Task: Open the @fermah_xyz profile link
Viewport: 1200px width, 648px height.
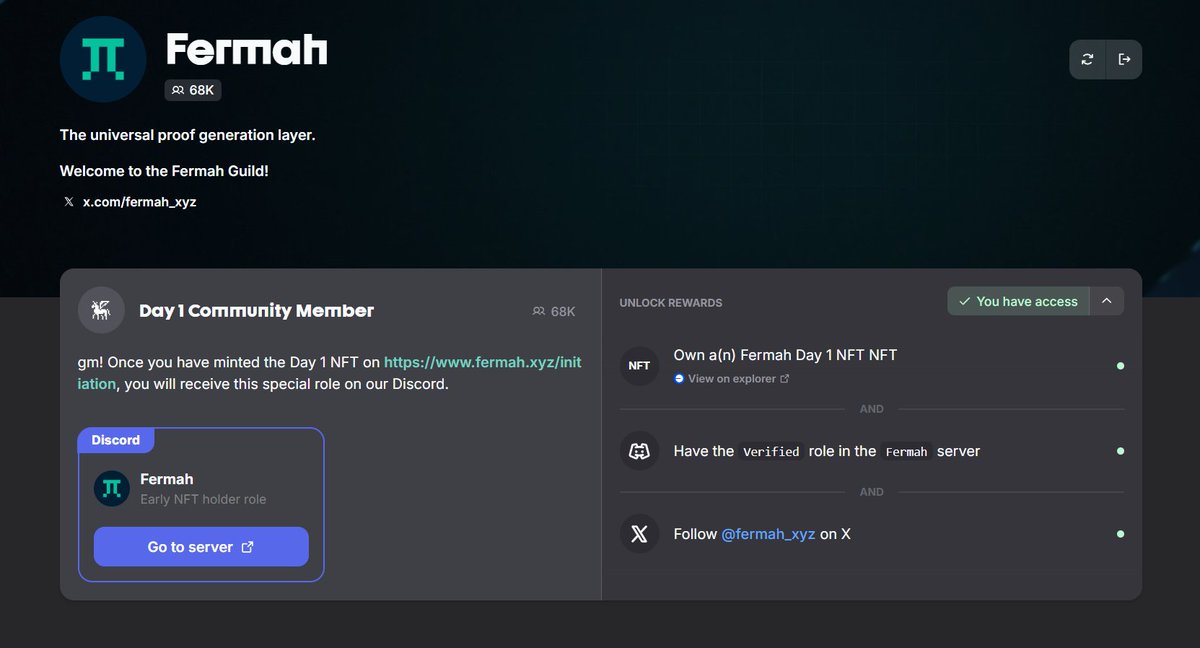Action: coord(768,534)
